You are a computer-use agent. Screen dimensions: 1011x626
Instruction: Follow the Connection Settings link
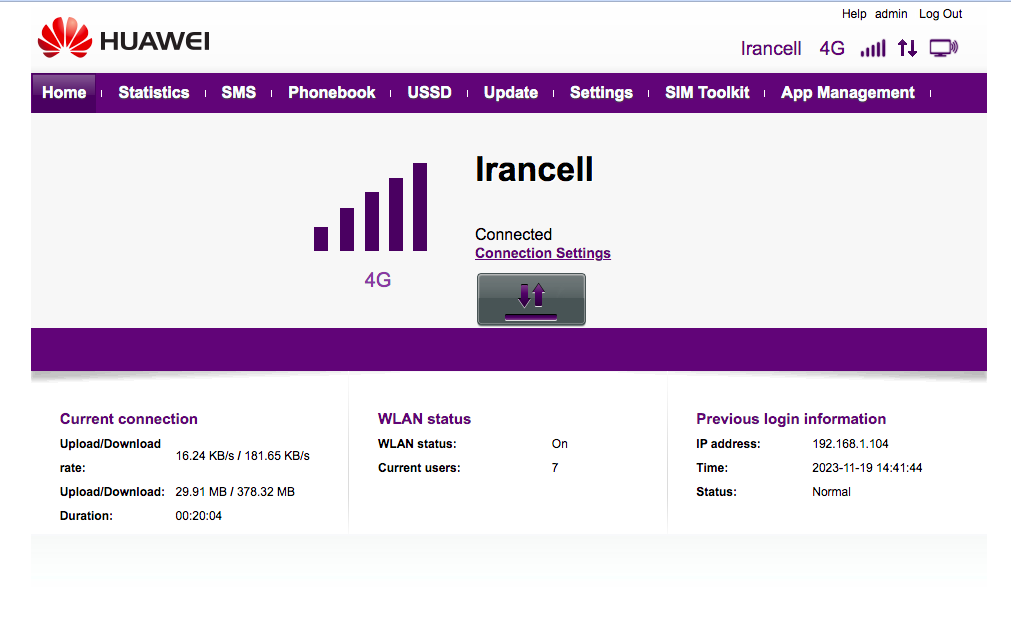tap(543, 253)
